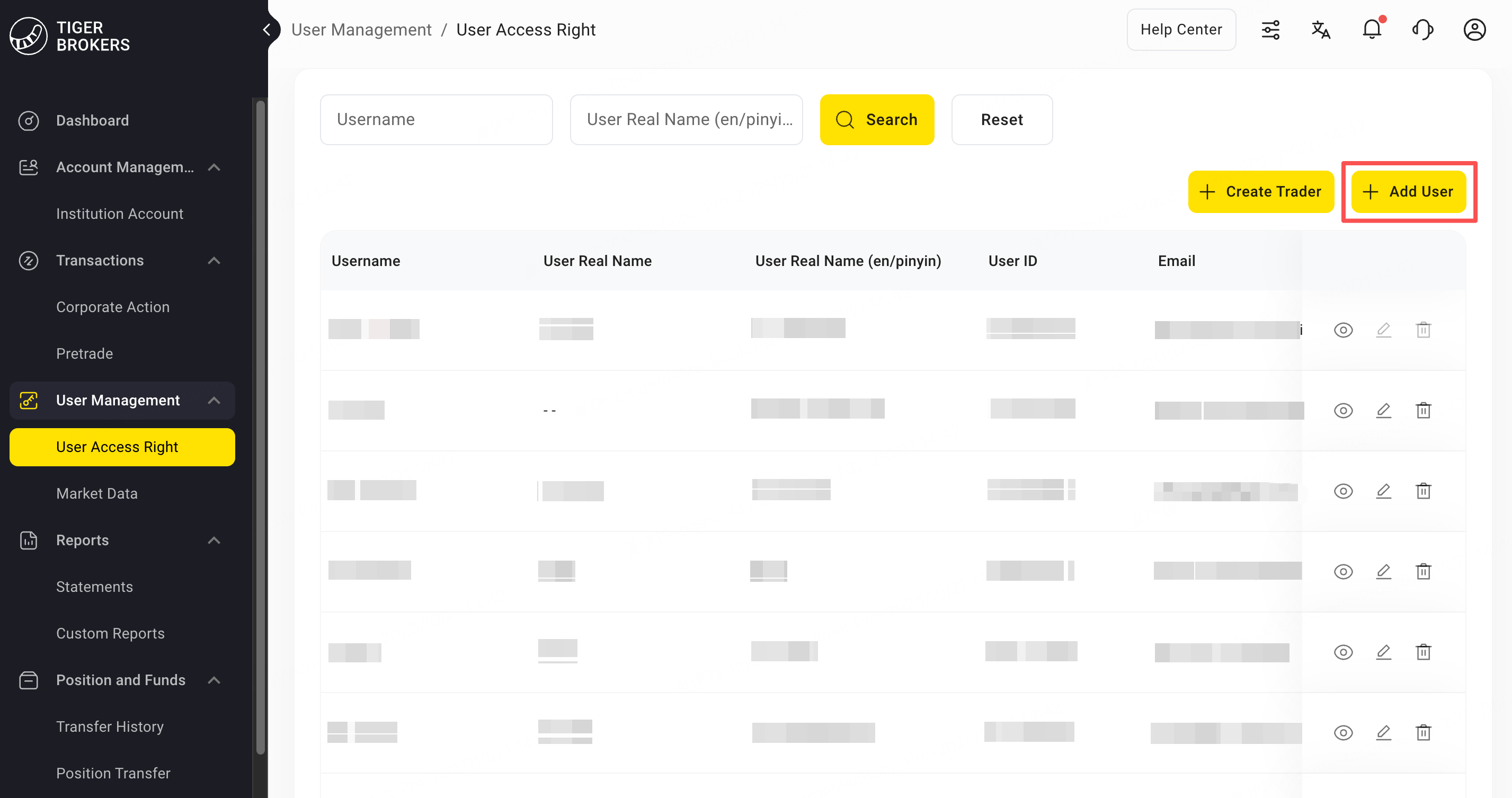Click the notification bell icon

tap(1371, 29)
